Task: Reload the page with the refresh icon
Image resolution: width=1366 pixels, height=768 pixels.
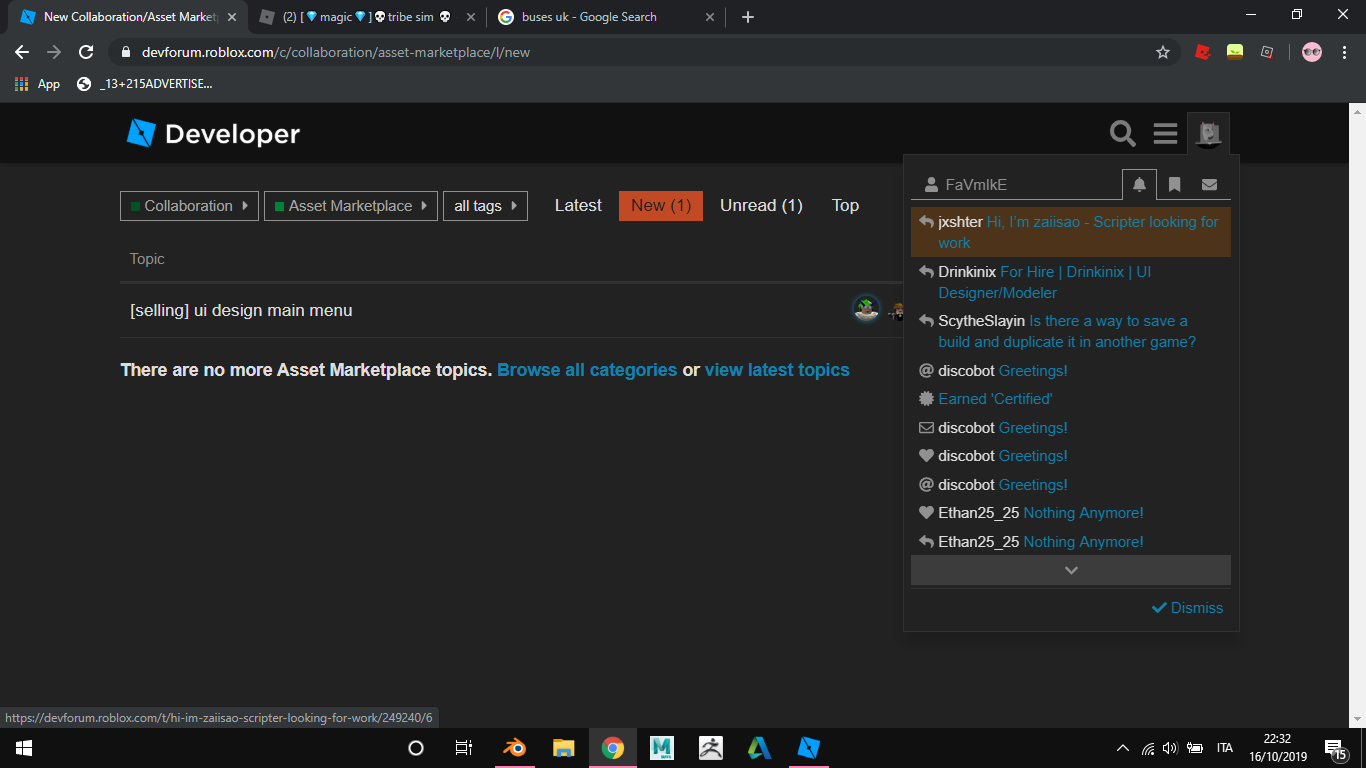Action: [x=86, y=52]
